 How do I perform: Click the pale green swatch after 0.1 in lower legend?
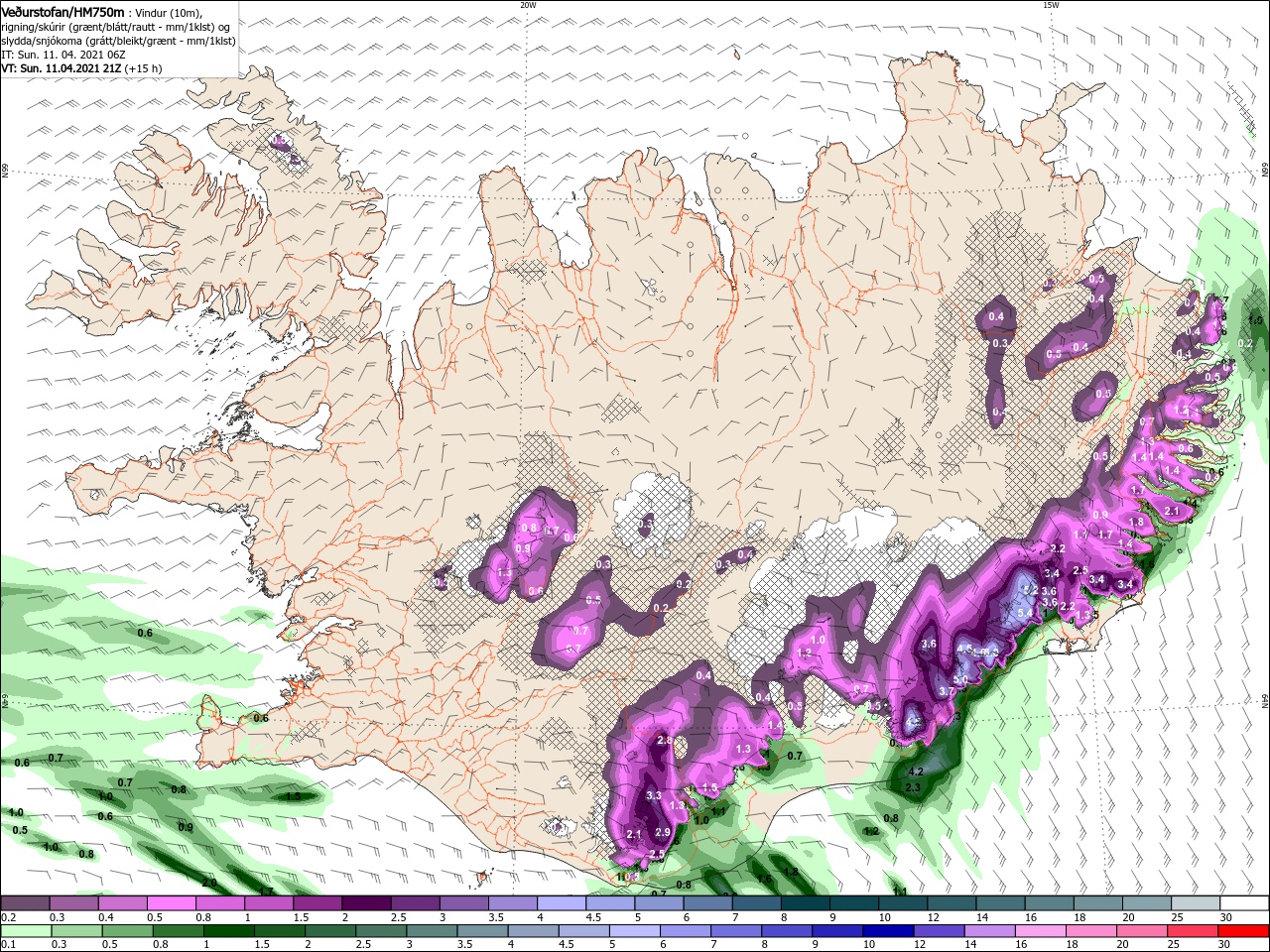tap(26, 931)
